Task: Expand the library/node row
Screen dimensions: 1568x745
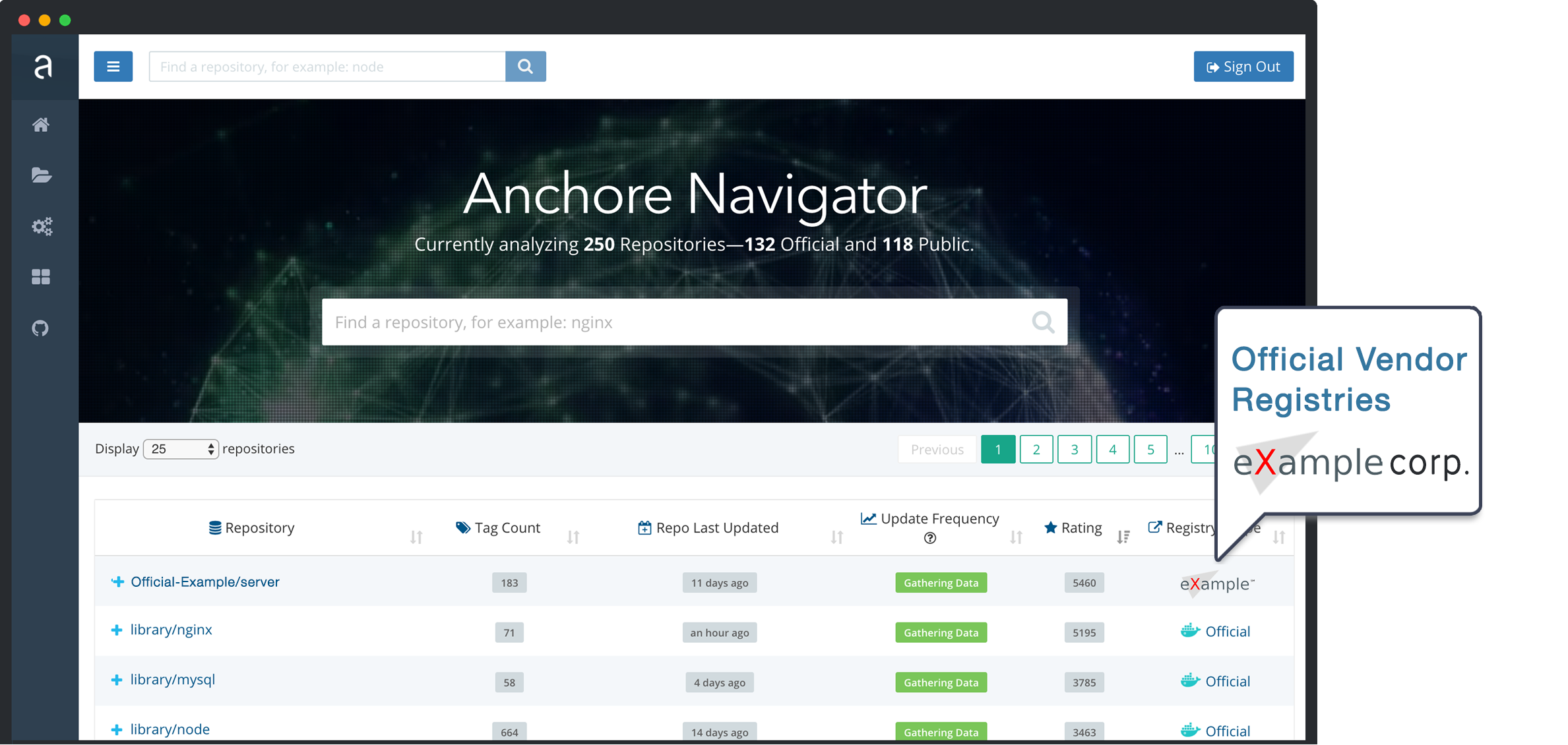Action: click(117, 730)
